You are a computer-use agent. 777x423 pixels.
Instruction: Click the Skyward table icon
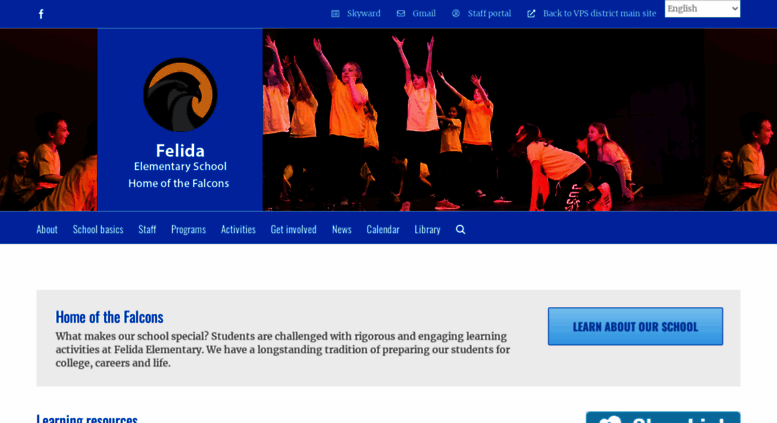tap(335, 13)
